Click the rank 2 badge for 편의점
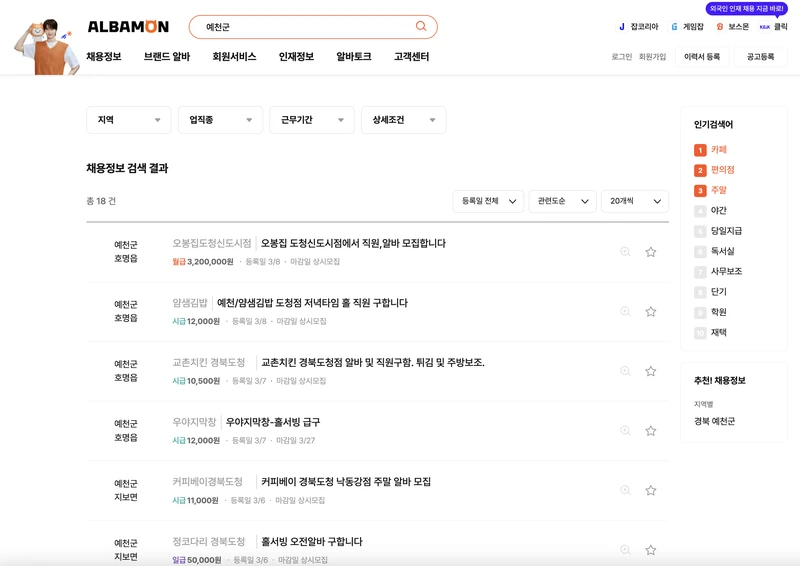 coord(700,170)
